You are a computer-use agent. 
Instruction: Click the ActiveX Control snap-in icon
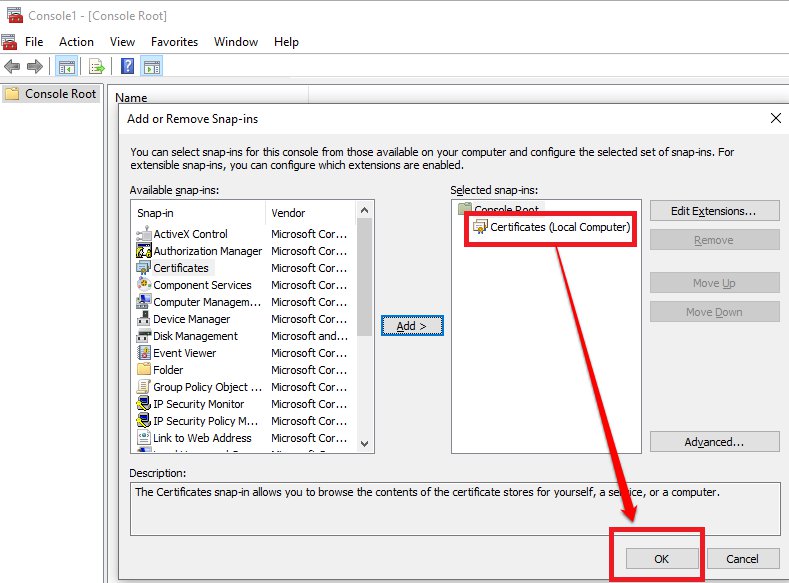click(144, 234)
